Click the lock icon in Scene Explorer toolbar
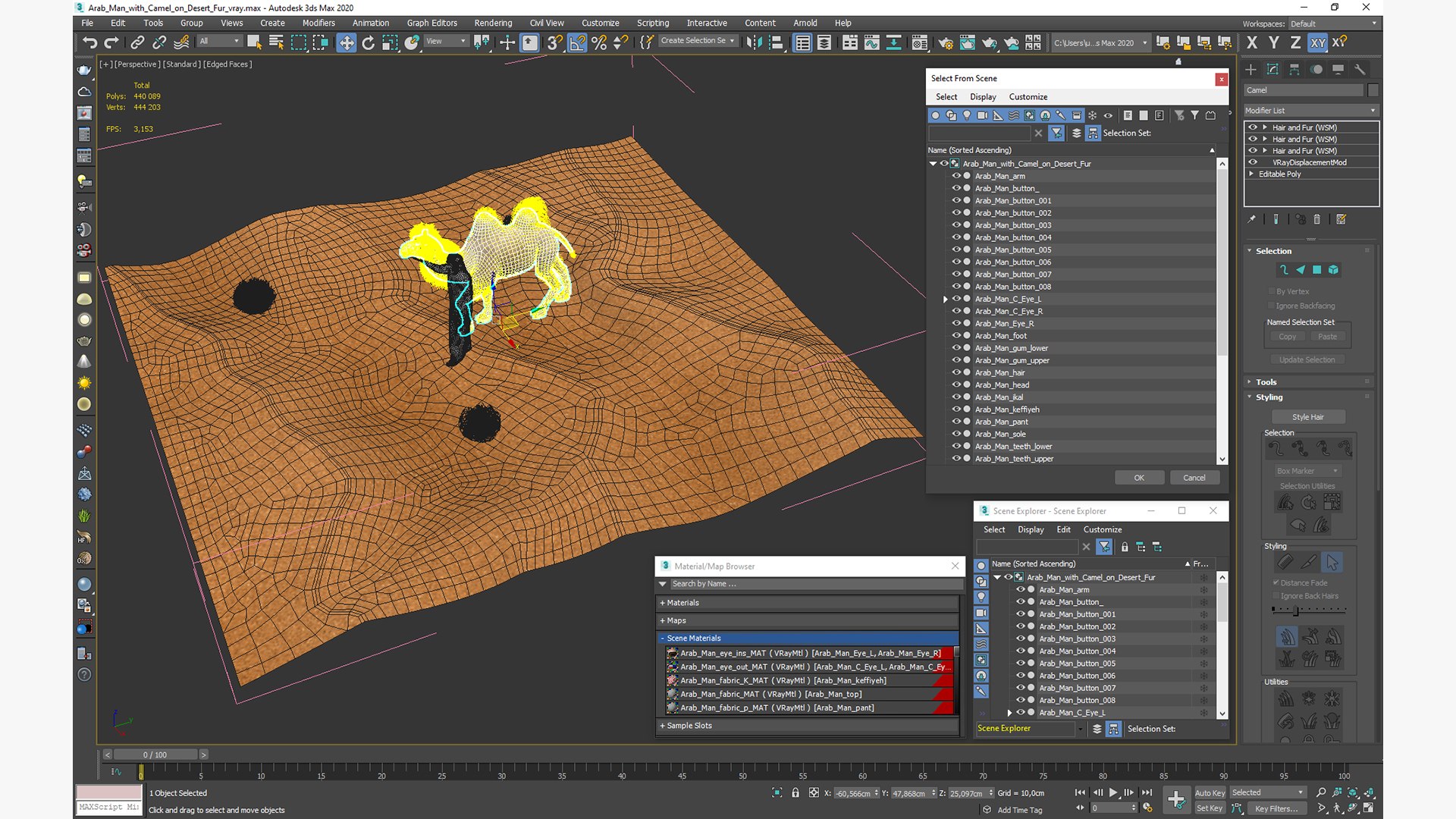The image size is (1456, 819). (x=1125, y=547)
